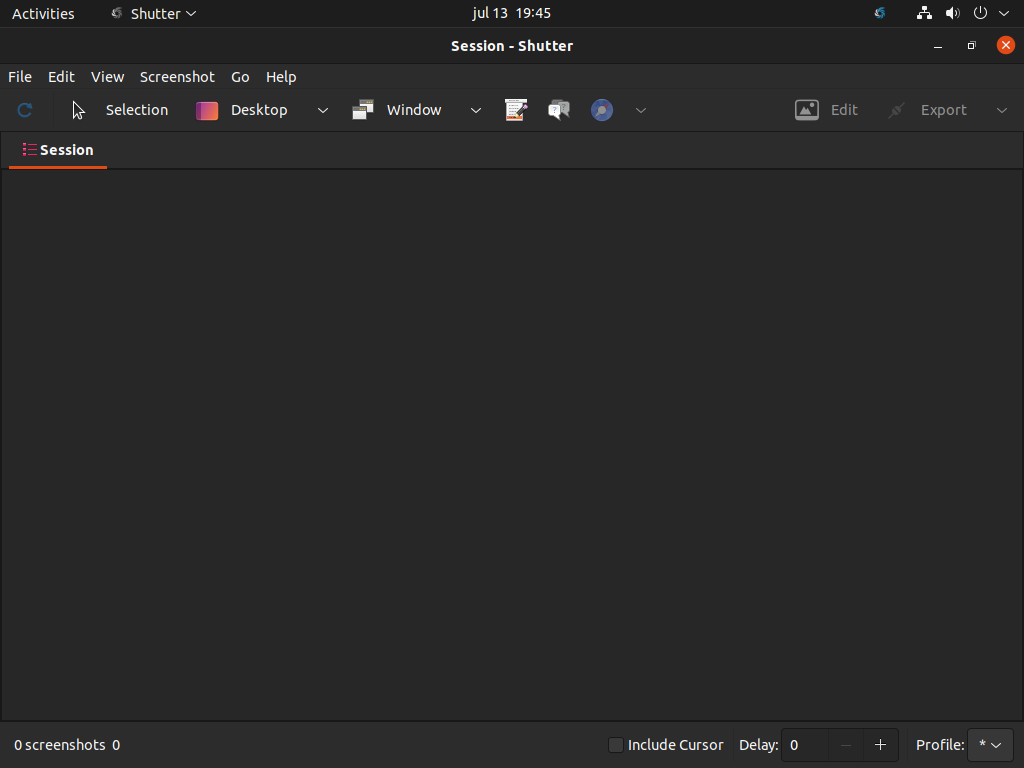Click the tooltip capture icon
Viewport: 1024px width, 768px height.
pyautogui.click(x=559, y=110)
